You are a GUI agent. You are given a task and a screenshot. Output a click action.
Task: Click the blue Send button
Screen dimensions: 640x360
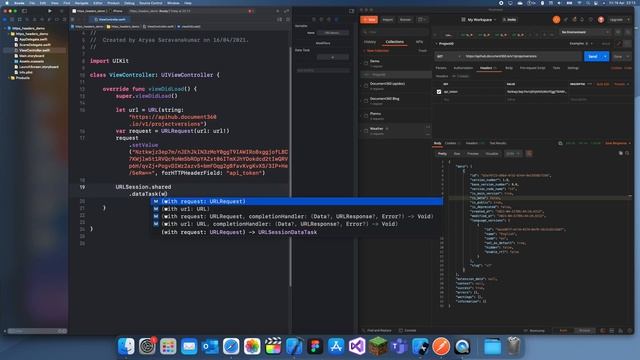pos(593,56)
